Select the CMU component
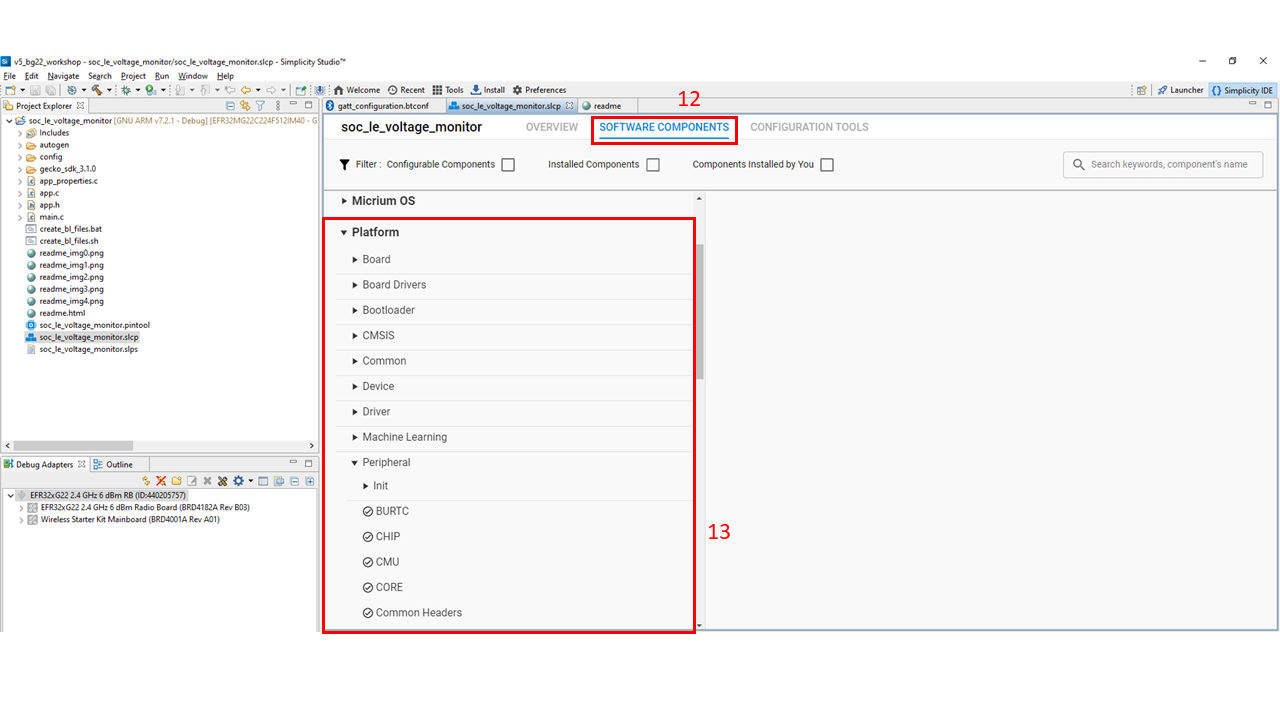Viewport: 1280px width, 720px height. coord(387,562)
